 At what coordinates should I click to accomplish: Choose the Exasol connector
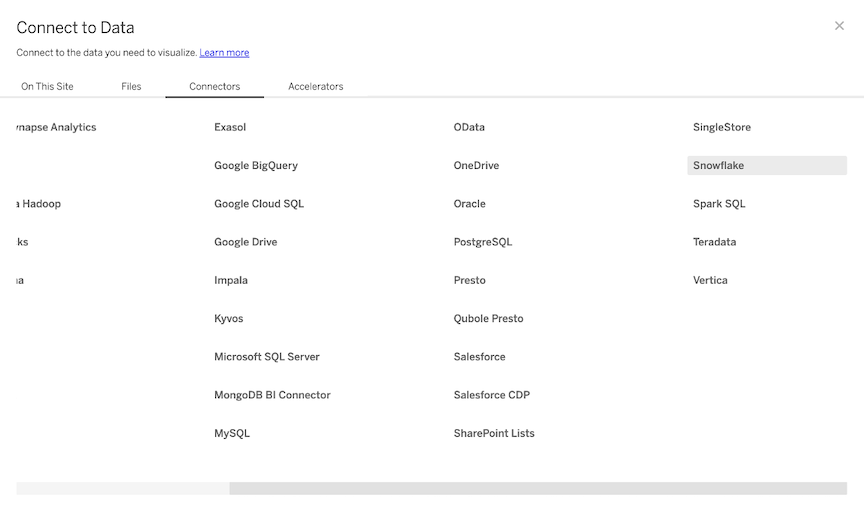tap(230, 128)
